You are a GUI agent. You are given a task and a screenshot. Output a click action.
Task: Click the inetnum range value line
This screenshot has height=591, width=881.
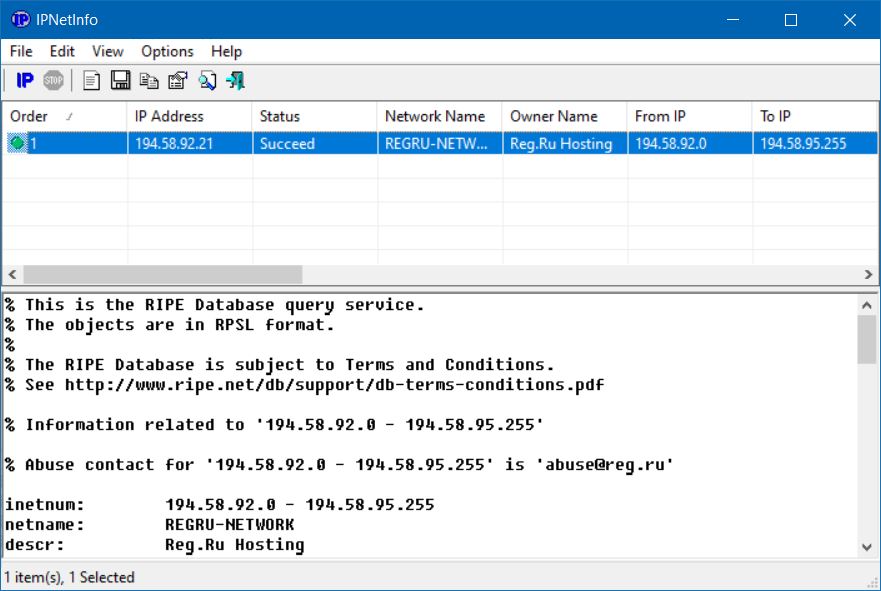(x=299, y=504)
